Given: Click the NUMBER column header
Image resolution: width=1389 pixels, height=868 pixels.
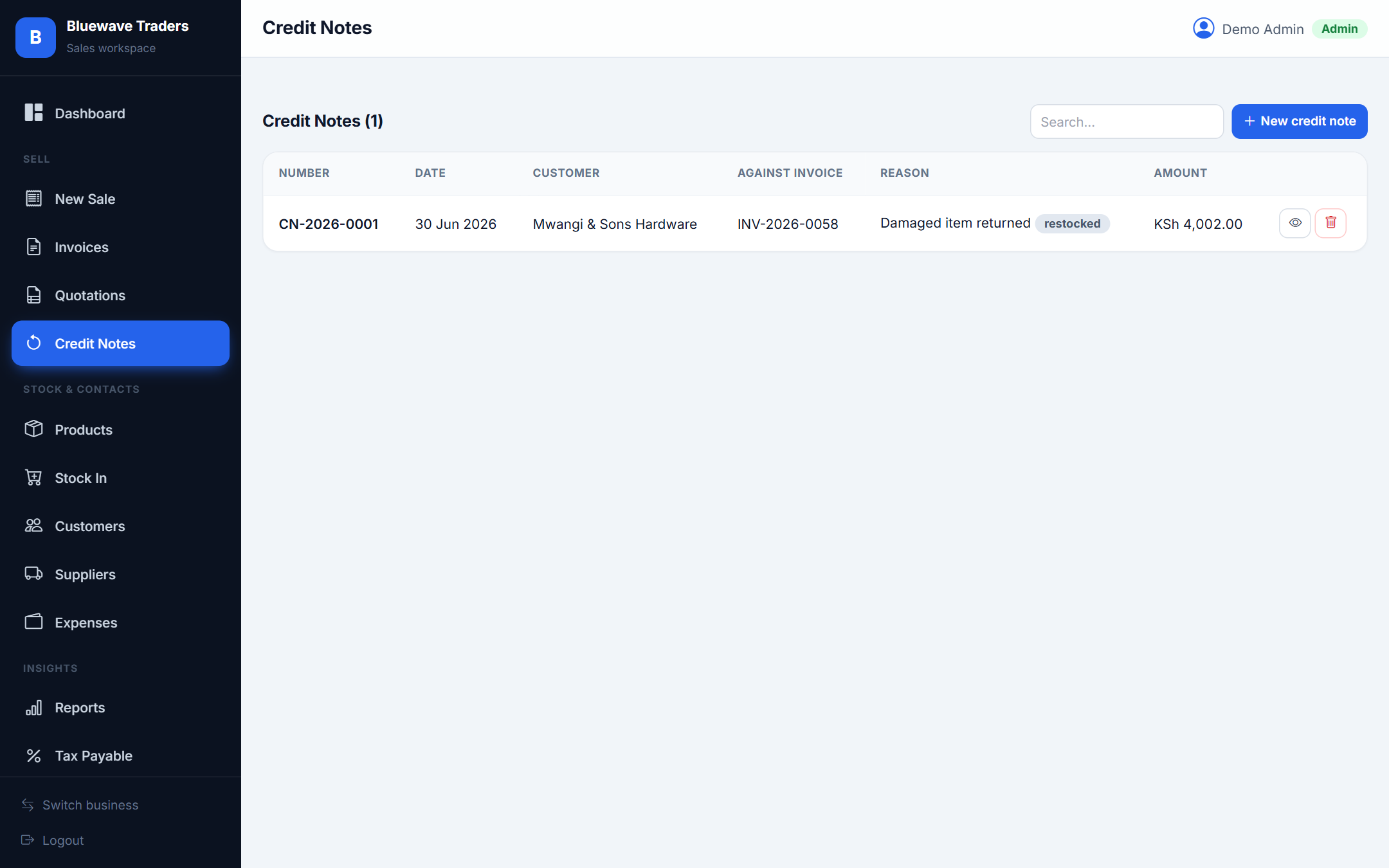Looking at the screenshot, I should pyautogui.click(x=304, y=173).
